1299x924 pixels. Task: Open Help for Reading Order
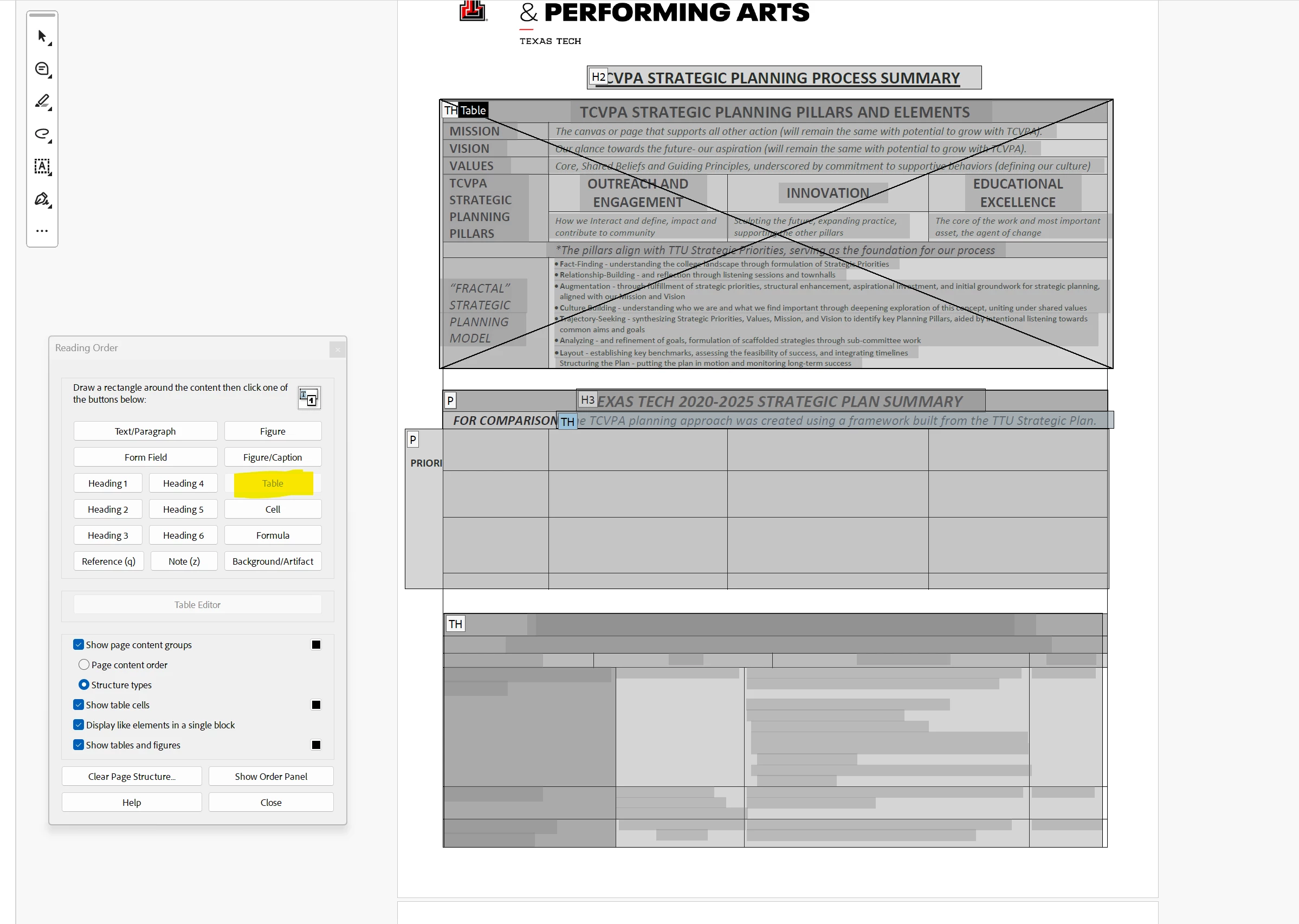pos(132,802)
